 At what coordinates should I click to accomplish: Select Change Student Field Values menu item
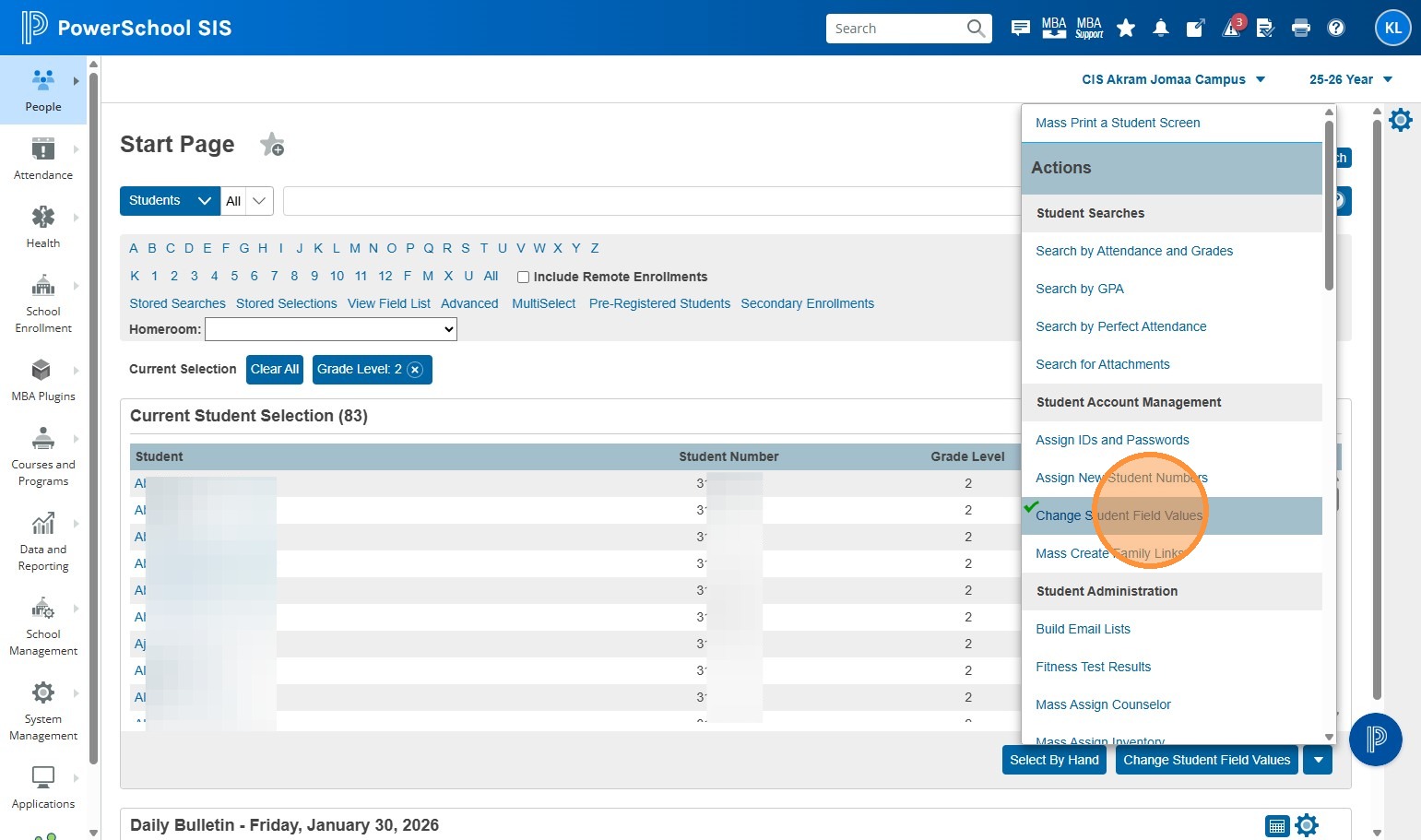click(x=1119, y=515)
